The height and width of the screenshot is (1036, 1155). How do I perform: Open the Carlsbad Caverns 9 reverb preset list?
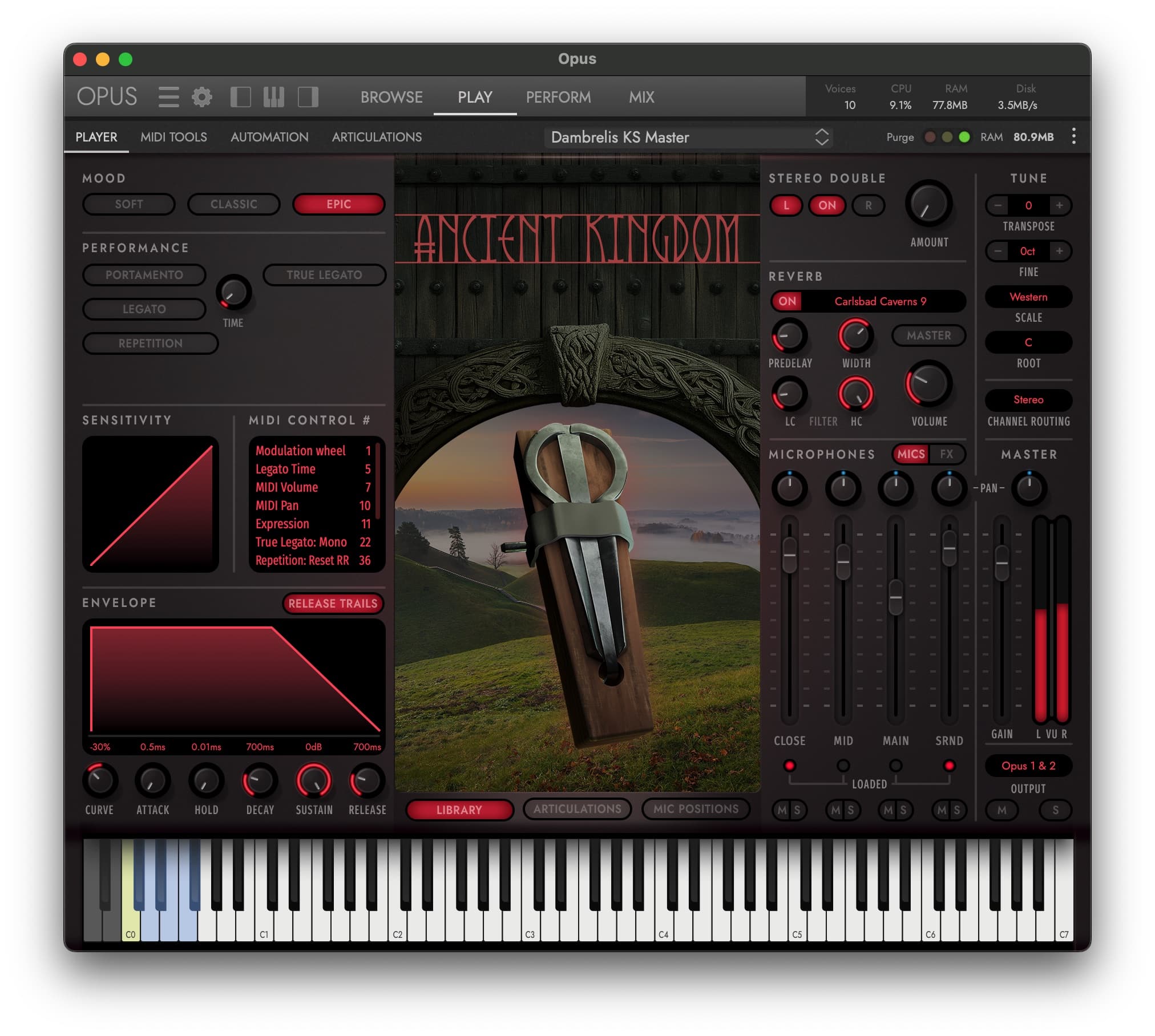tap(880, 301)
